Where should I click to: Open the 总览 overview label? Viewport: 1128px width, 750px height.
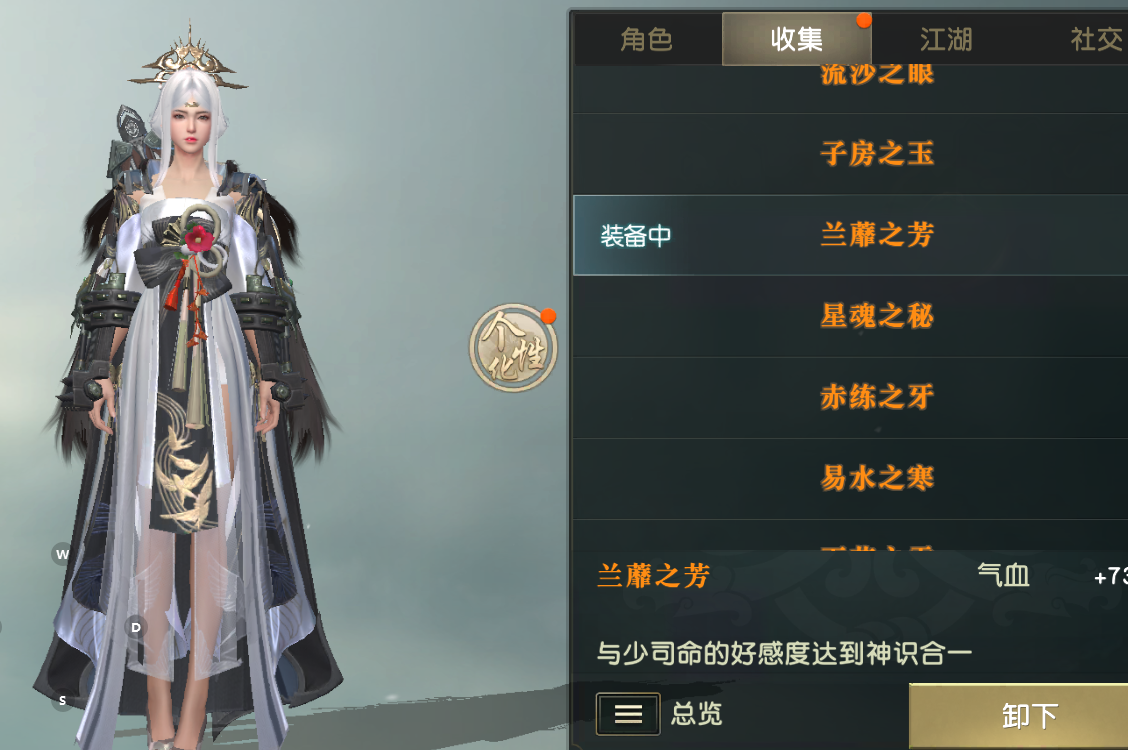tap(696, 713)
